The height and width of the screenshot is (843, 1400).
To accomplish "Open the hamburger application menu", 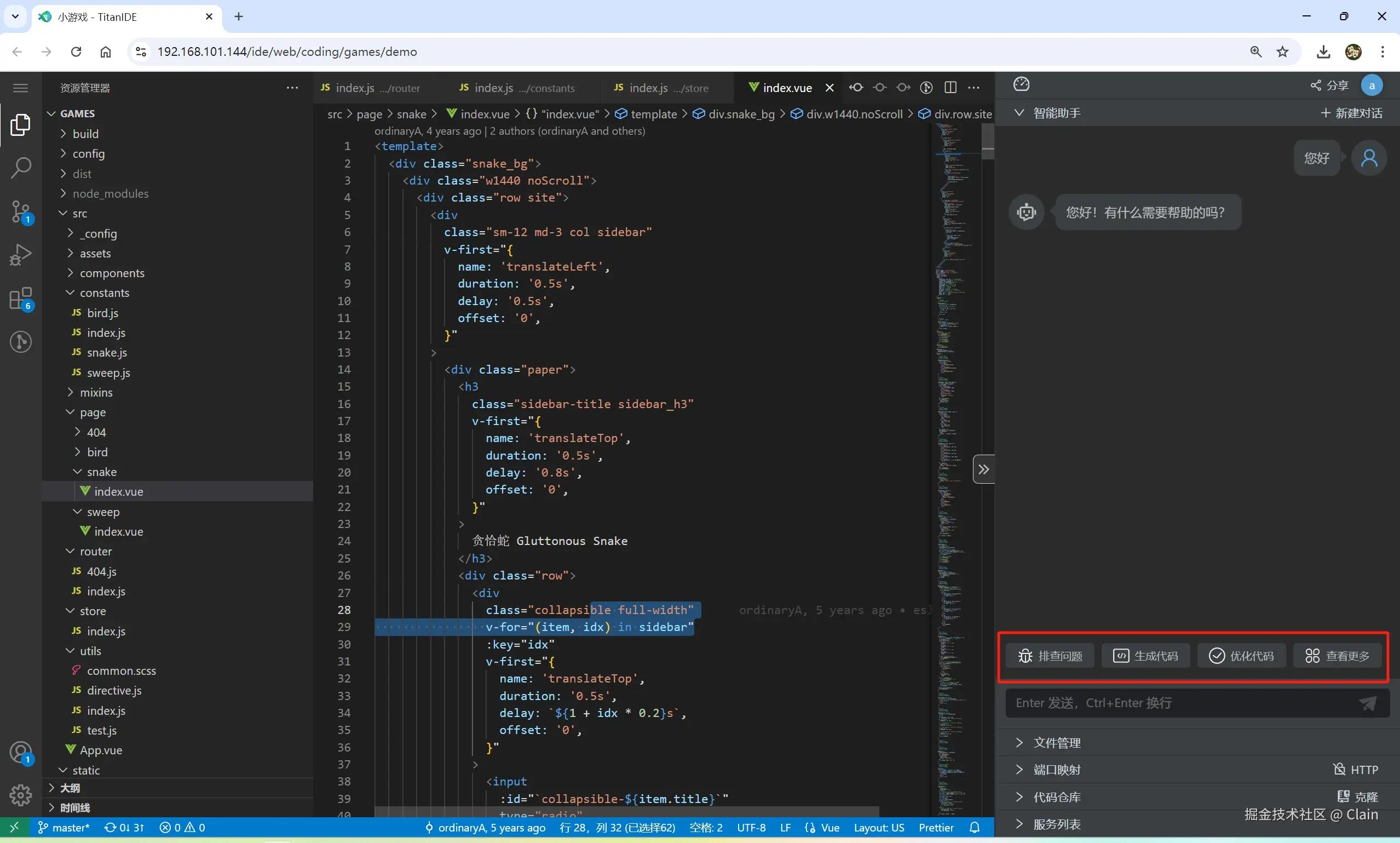I will [20, 88].
